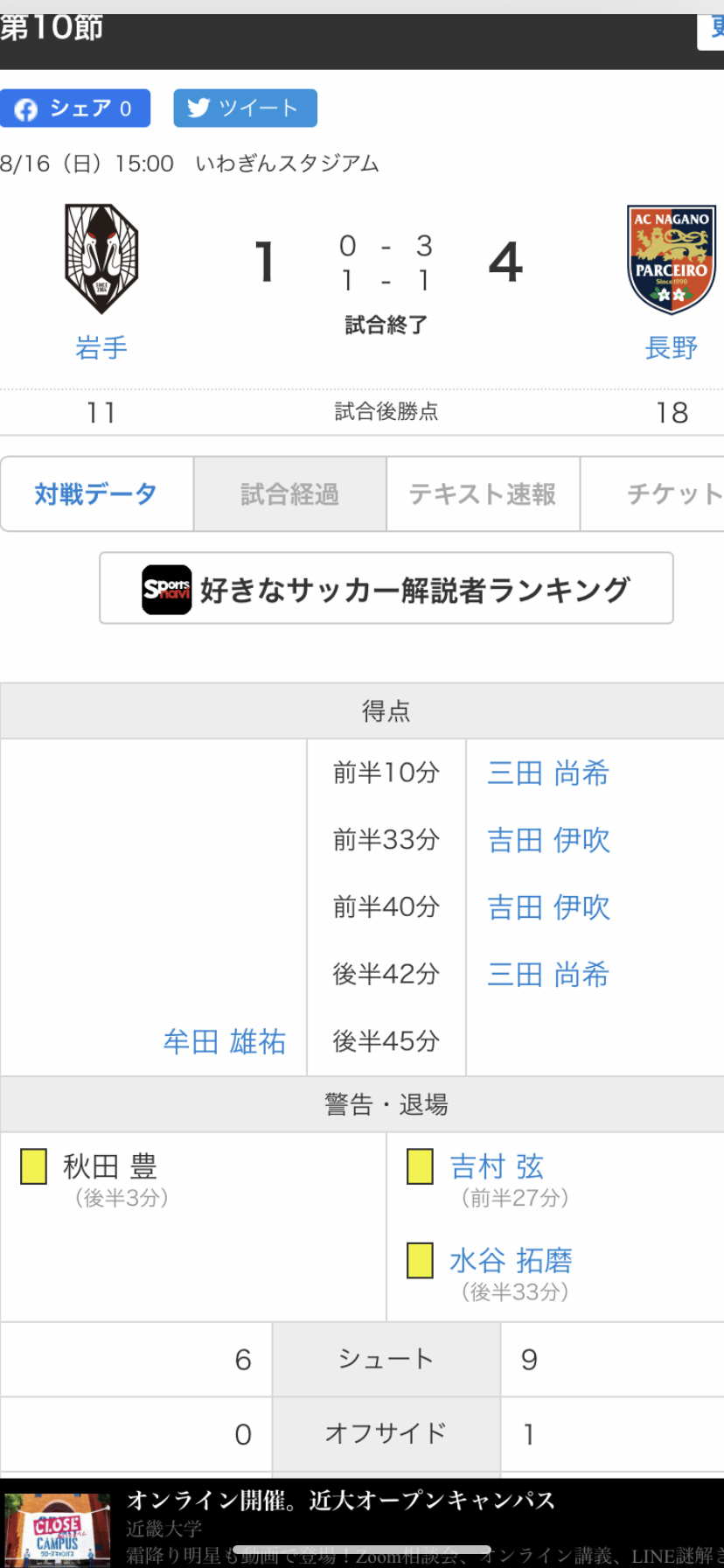The height and width of the screenshot is (1568, 724).
Task: Click the yellow card beside 秋田 豊
Action: 33,1166
